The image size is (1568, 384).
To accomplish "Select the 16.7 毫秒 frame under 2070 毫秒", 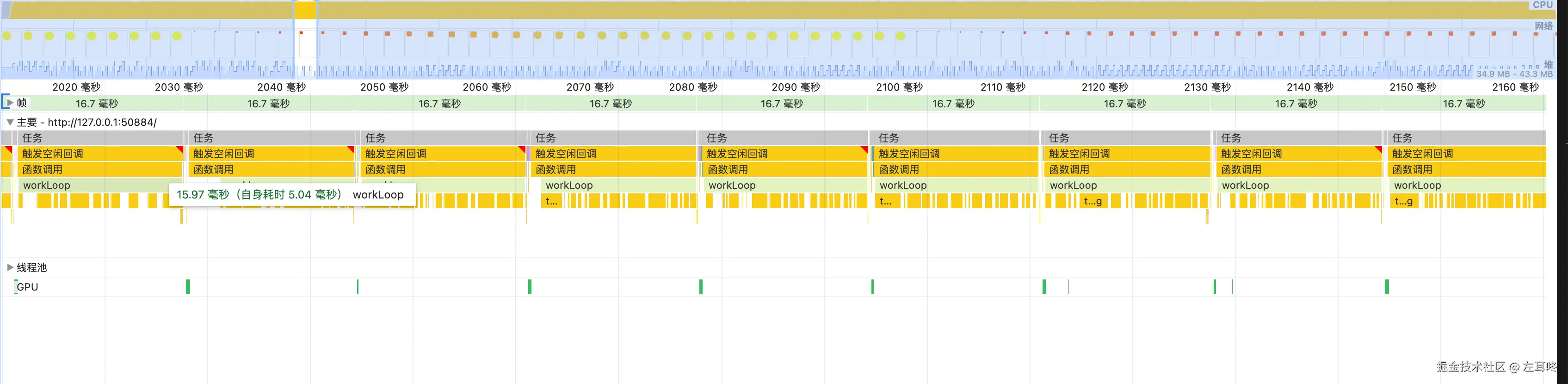I will point(611,104).
